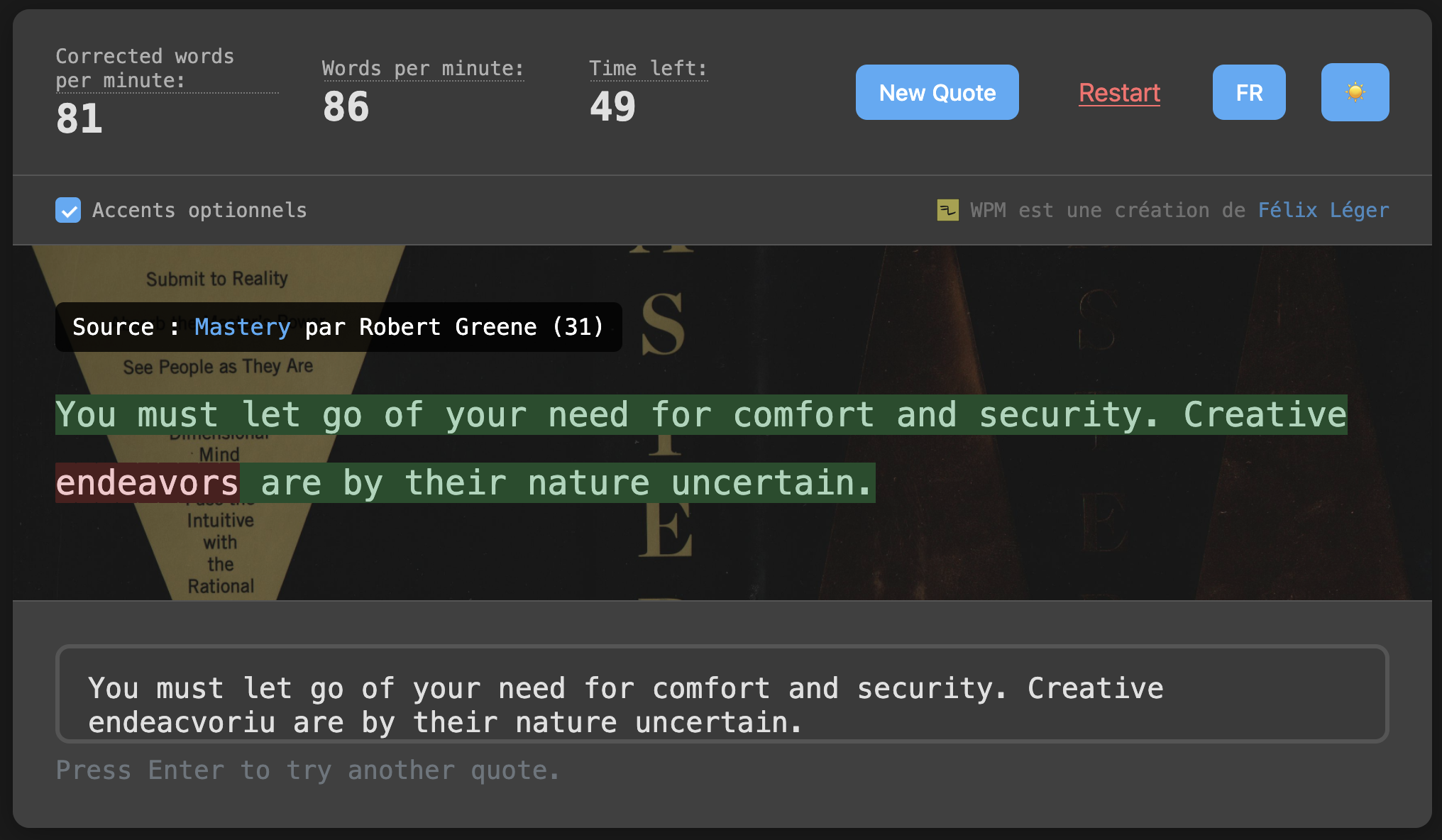Click the New Quote button
Viewport: 1442px width, 840px height.
(x=937, y=92)
